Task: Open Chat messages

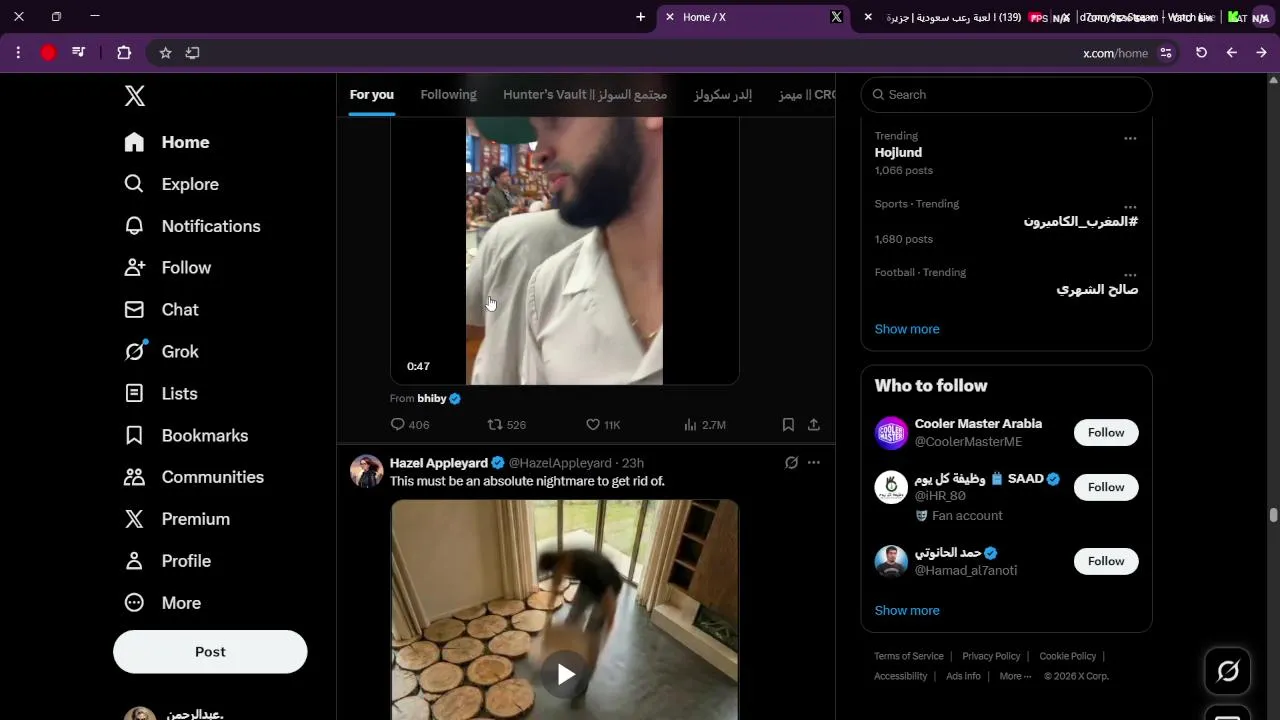Action: (x=161, y=310)
